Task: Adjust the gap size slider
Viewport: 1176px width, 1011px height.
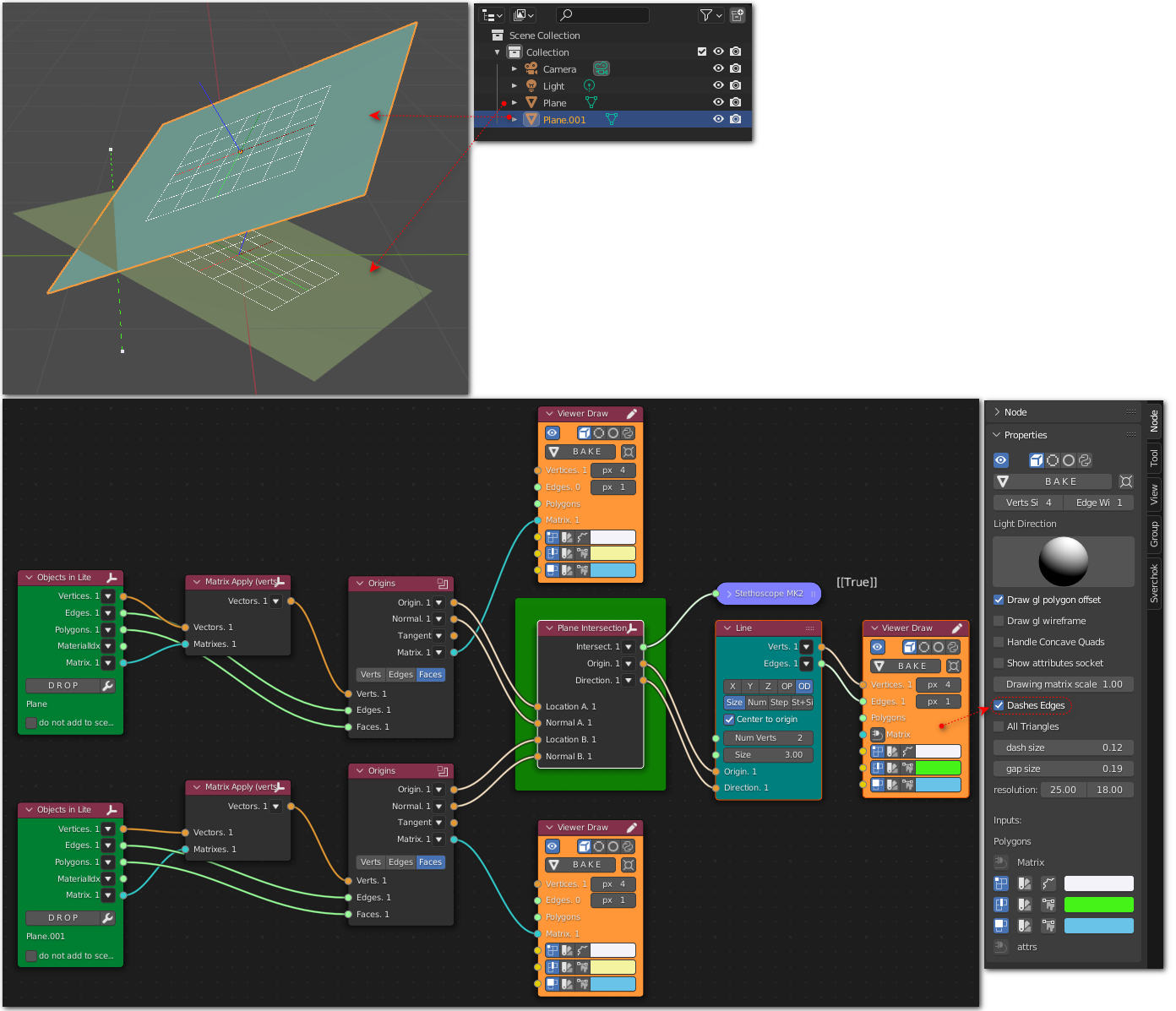Action: (x=1064, y=769)
